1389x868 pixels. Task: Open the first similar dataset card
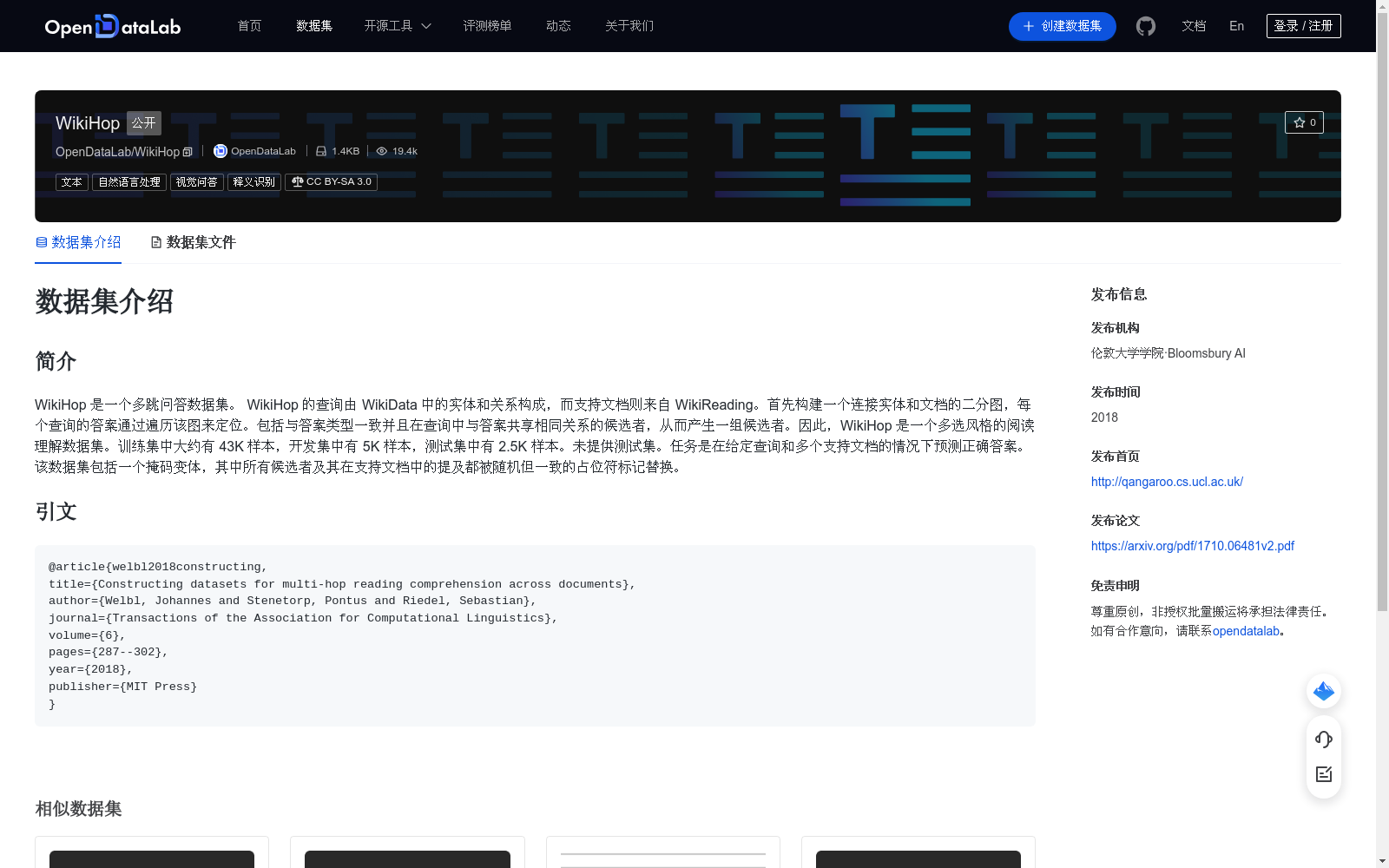pos(152,852)
